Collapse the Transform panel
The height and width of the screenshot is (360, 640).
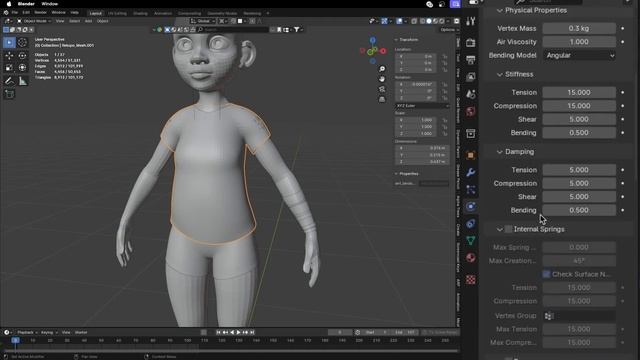(x=396, y=40)
